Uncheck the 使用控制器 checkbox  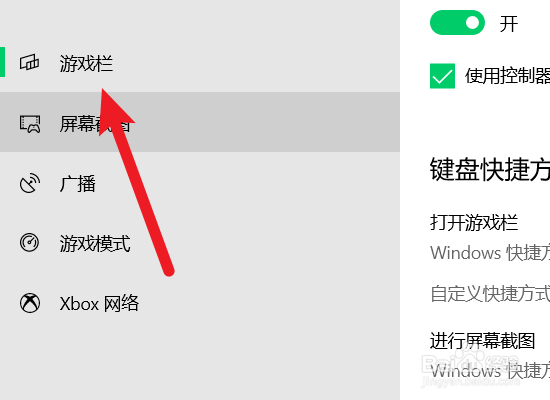tap(442, 76)
